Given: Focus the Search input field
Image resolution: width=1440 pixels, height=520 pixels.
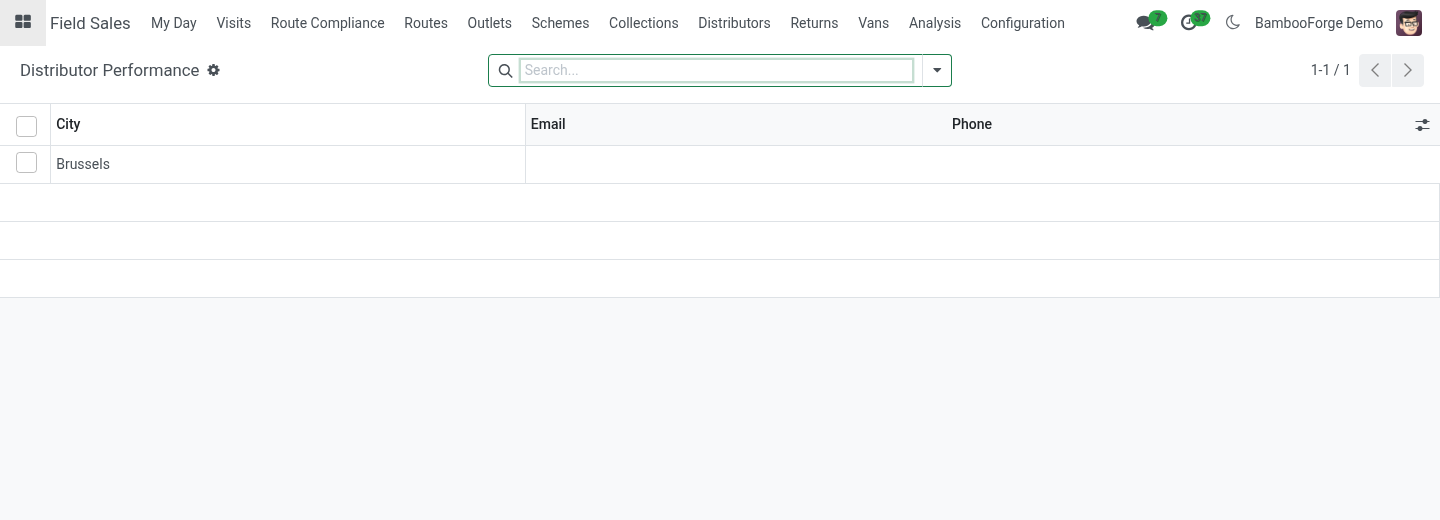Looking at the screenshot, I should pyautogui.click(x=716, y=70).
